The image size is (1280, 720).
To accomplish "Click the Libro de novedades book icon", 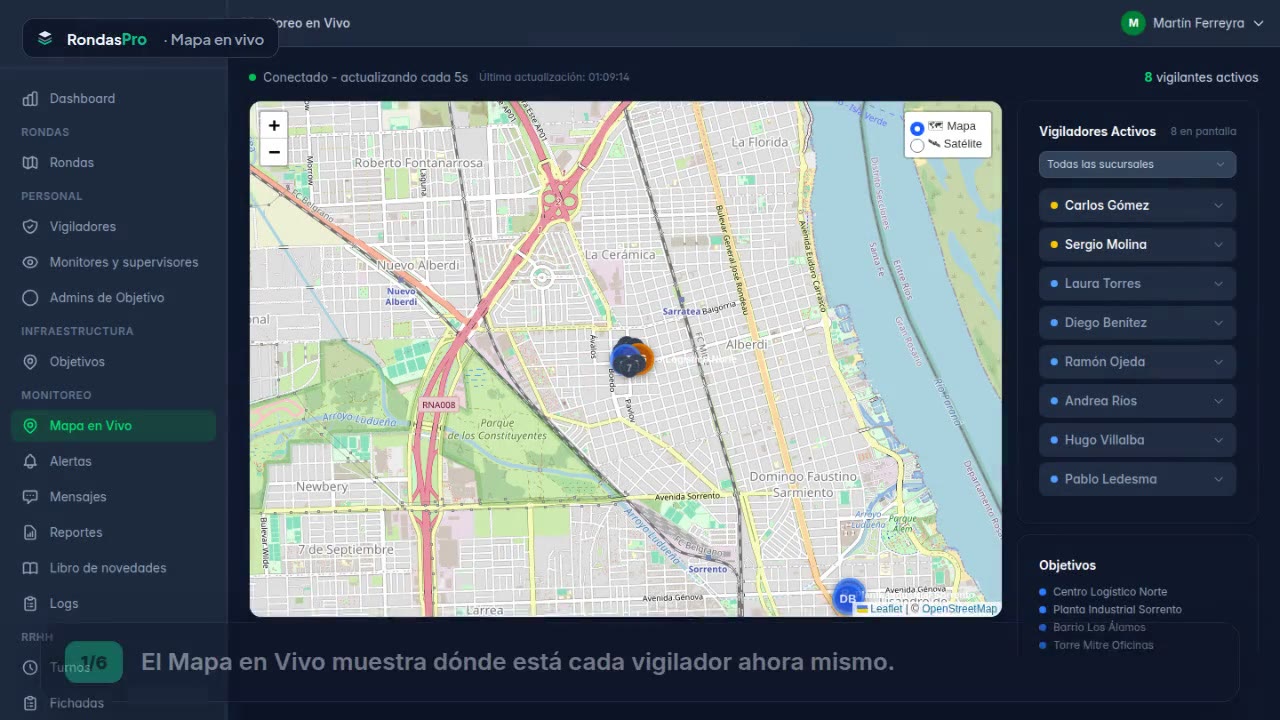I will click(x=30, y=568).
